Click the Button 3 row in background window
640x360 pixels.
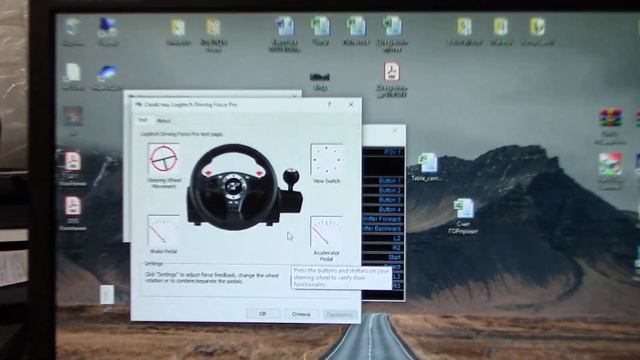tap(383, 200)
